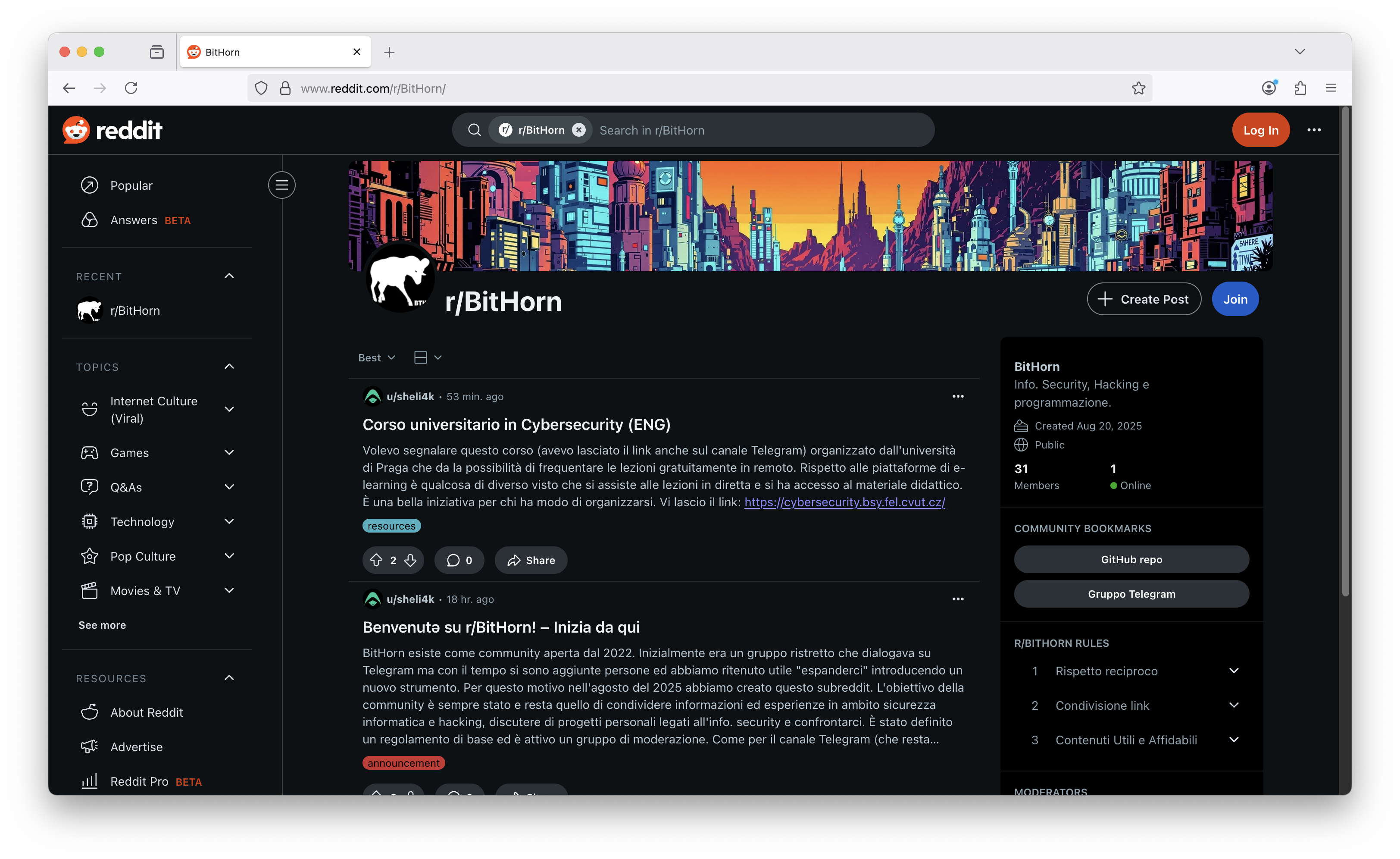Click the page vertical scrollbar
Image resolution: width=1400 pixels, height=859 pixels.
1345,352
